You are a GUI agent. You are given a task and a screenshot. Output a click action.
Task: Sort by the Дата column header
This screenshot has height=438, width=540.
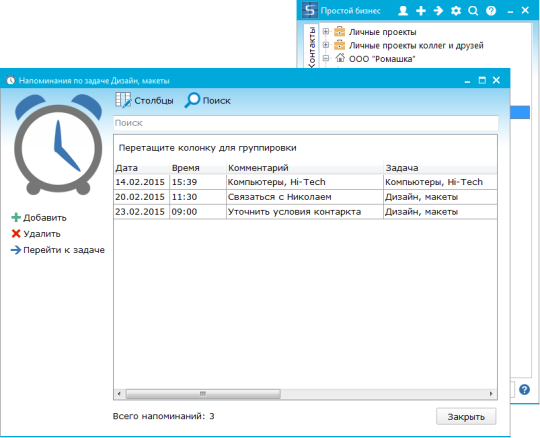[x=142, y=168]
